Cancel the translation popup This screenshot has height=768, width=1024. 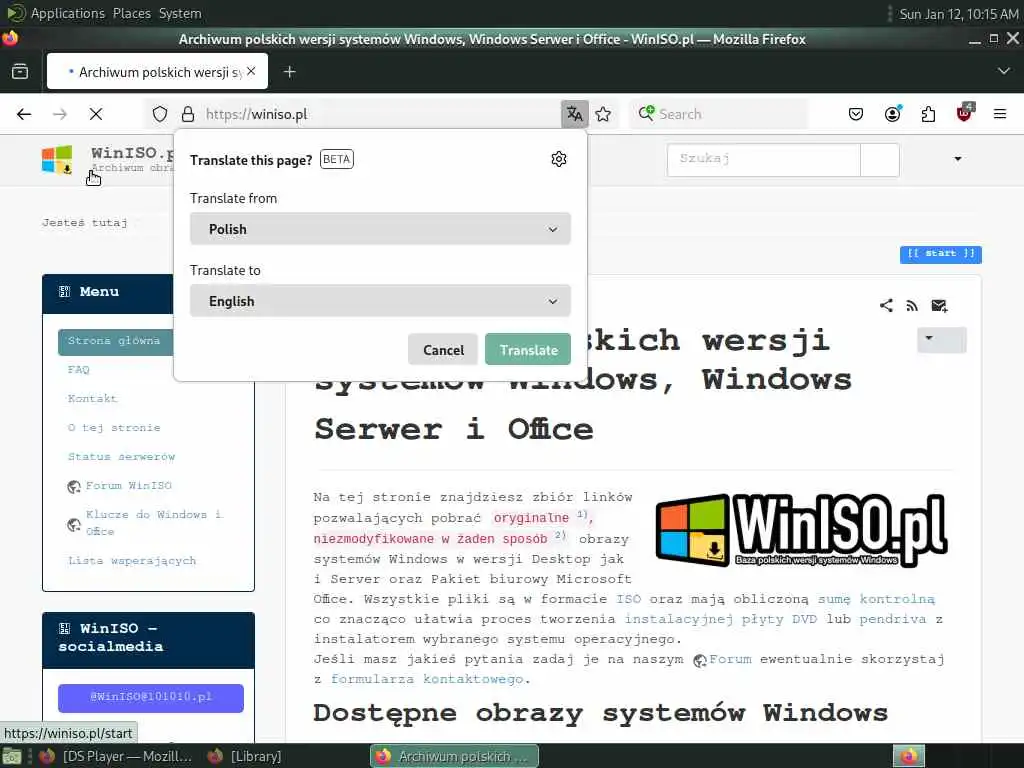(x=443, y=349)
